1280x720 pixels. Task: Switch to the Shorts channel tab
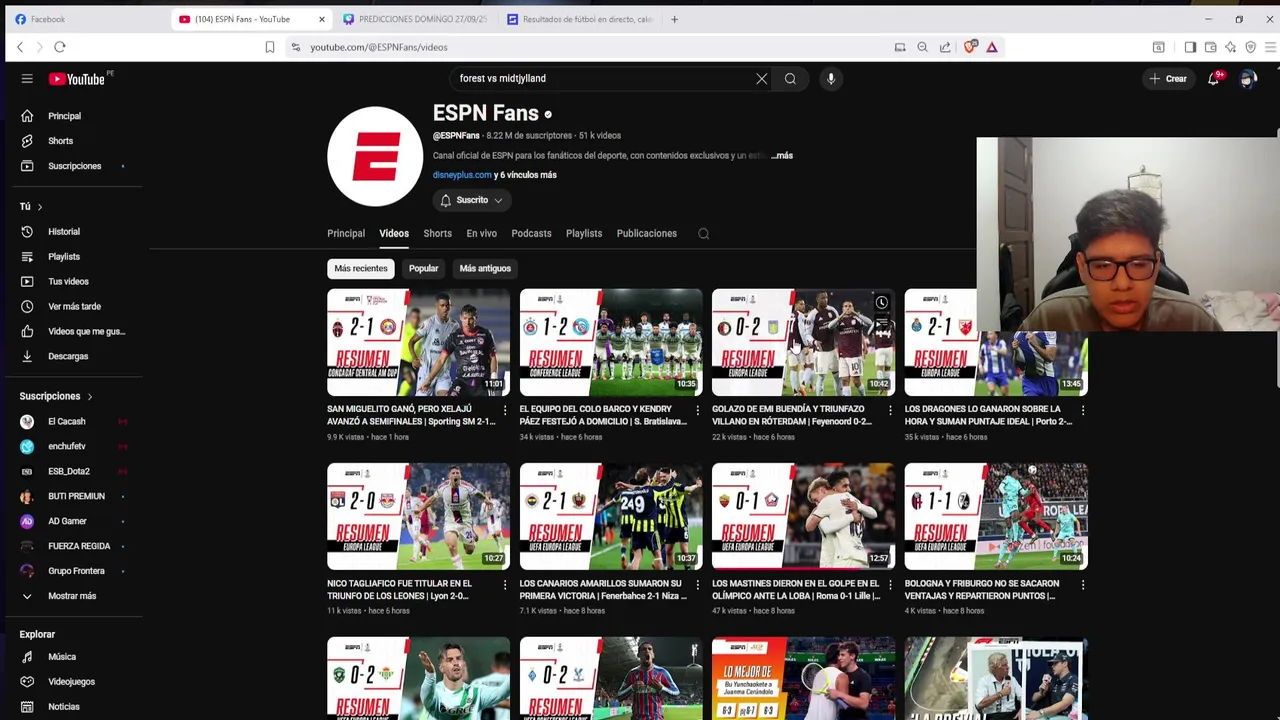click(x=437, y=234)
